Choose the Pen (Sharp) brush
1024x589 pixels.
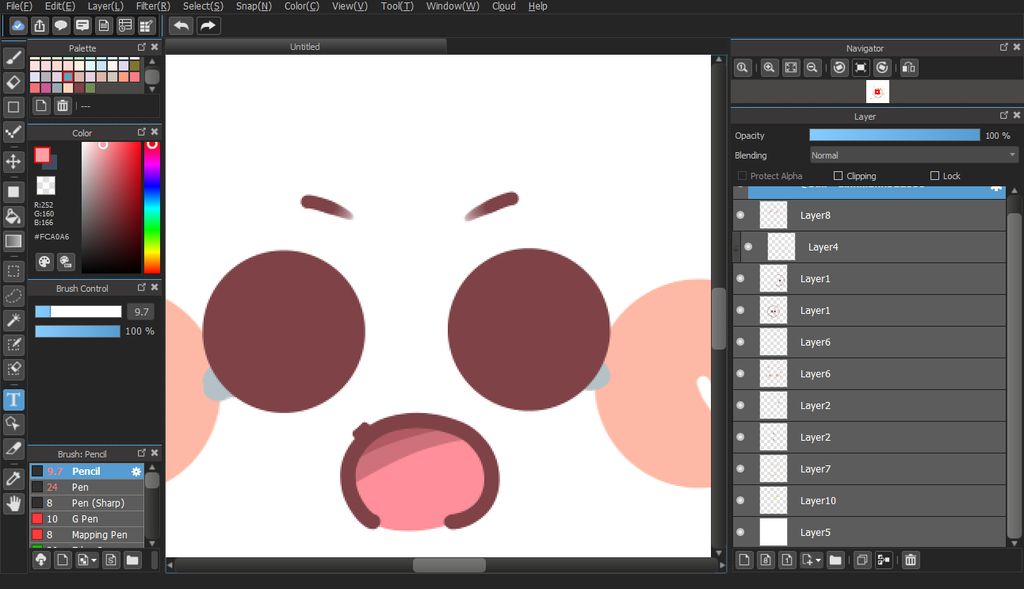[87, 503]
